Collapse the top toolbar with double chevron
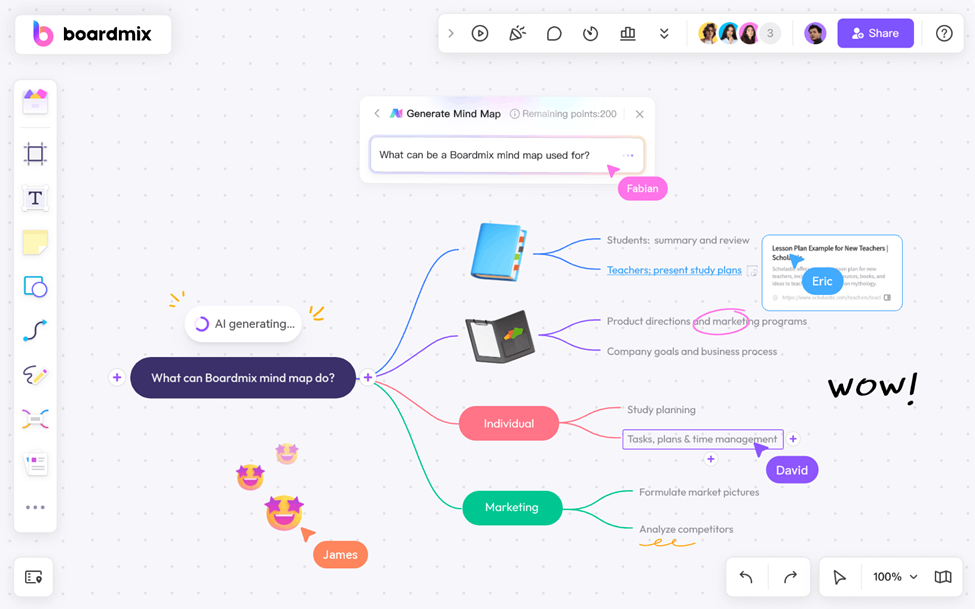Image resolution: width=975 pixels, height=609 pixels. pos(664,32)
